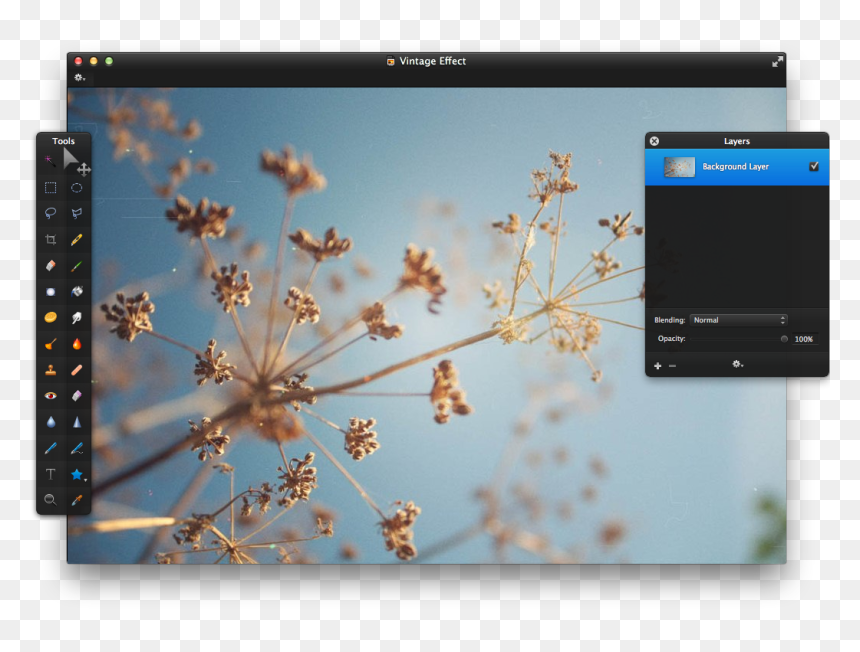Viewport: 860px width, 652px height.
Task: Open the Blending mode dropdown
Action: 739,320
